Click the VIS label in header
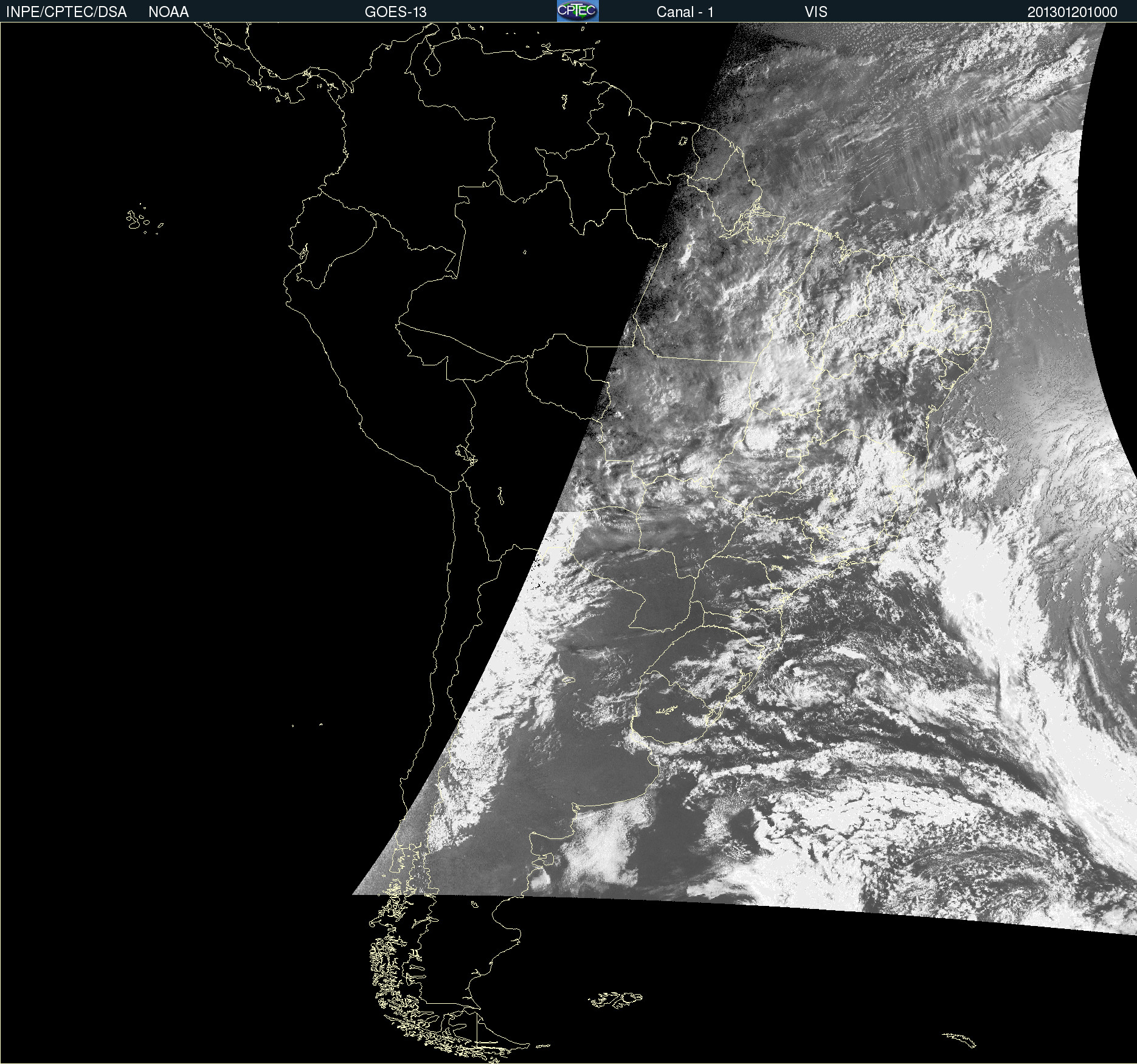The image size is (1137, 1064). 816,12
